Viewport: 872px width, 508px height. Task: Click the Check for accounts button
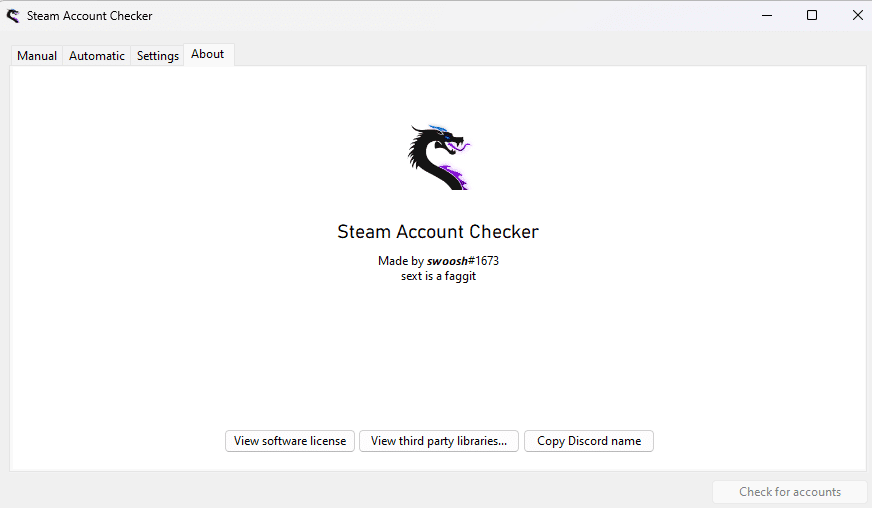point(790,492)
